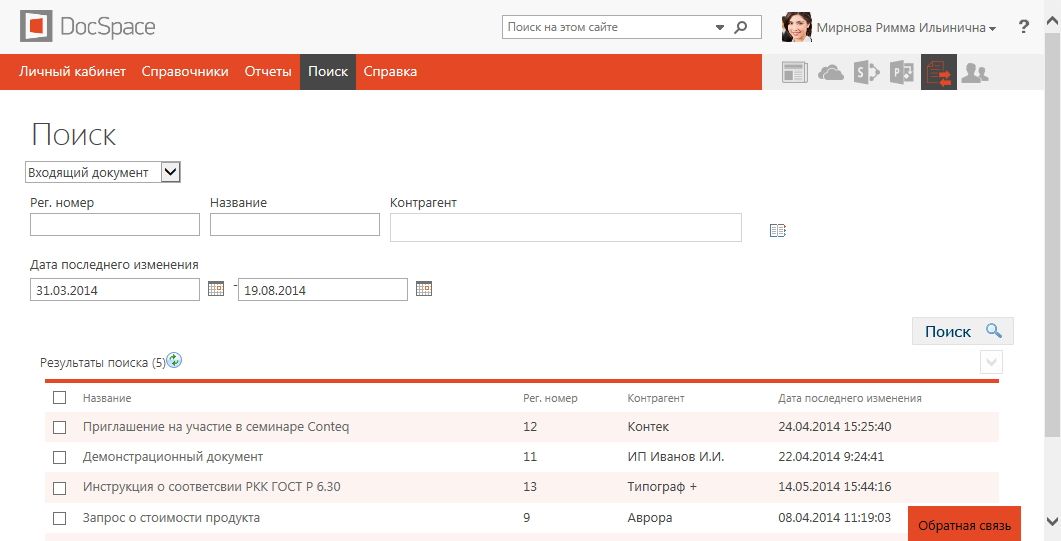Viewport: 1061px width, 541px height.
Task: Expand the results panel chevron button
Action: point(991,362)
